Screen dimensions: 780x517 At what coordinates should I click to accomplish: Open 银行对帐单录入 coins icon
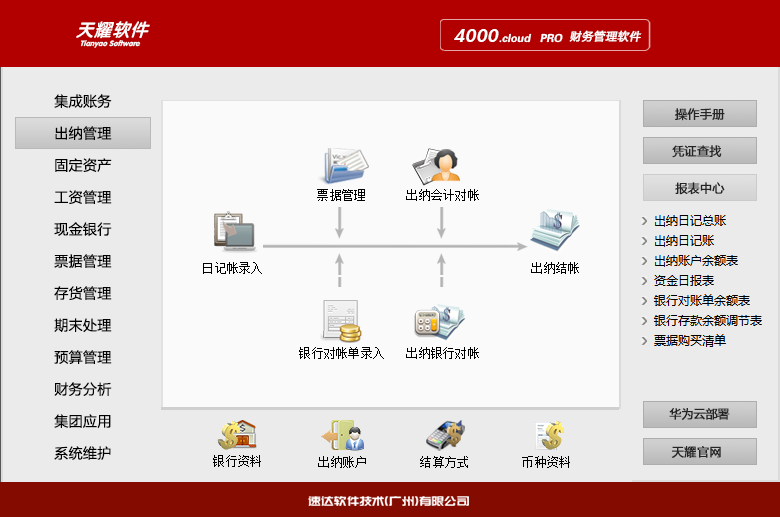pos(341,320)
